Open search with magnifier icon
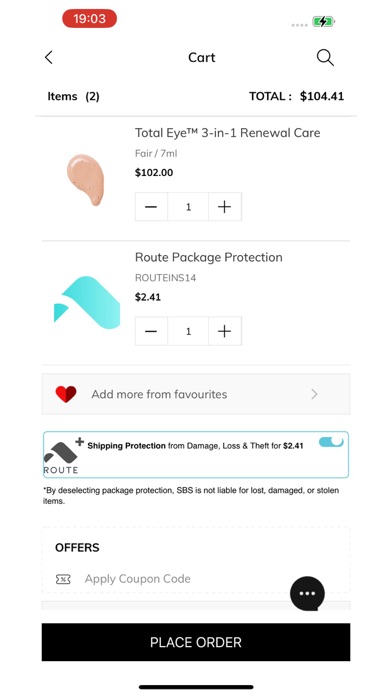The width and height of the screenshot is (392, 696). click(325, 58)
